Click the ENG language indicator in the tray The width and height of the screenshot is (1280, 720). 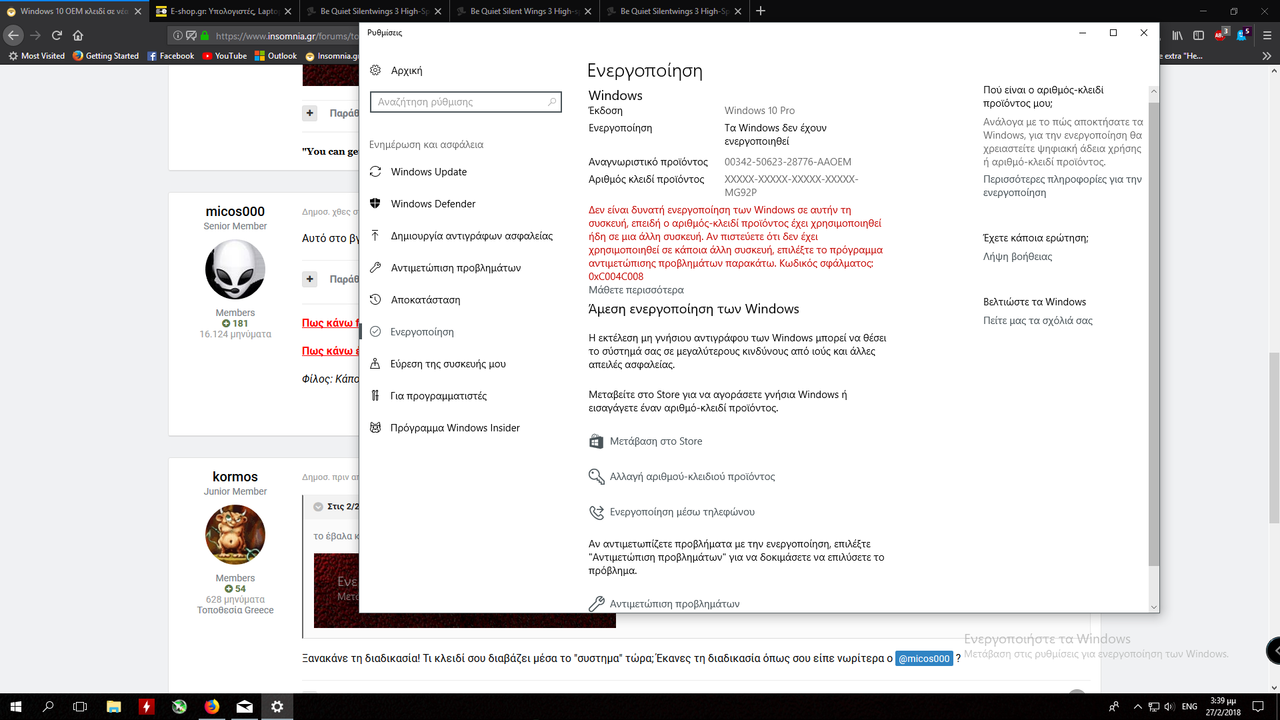pos(1190,706)
